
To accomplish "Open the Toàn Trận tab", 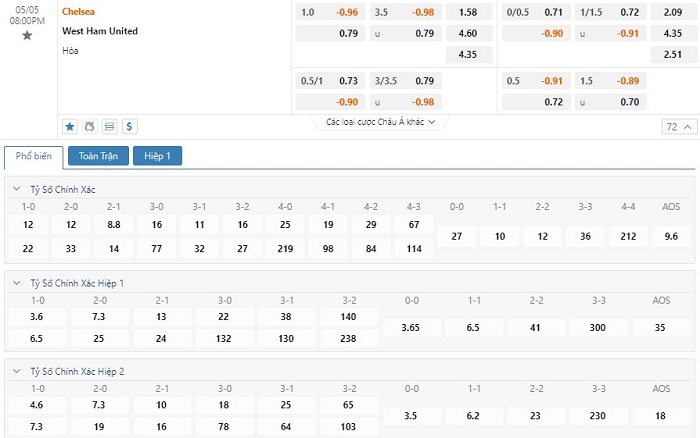I will [x=98, y=156].
